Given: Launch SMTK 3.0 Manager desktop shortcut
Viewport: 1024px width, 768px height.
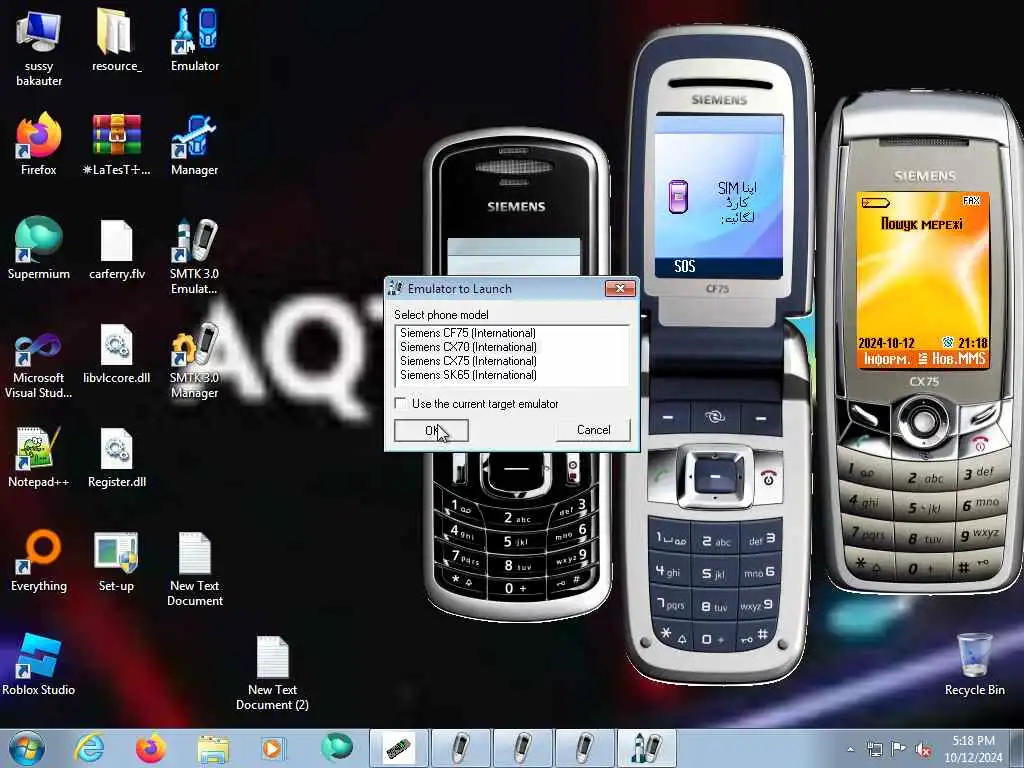Looking at the screenshot, I should [195, 360].
